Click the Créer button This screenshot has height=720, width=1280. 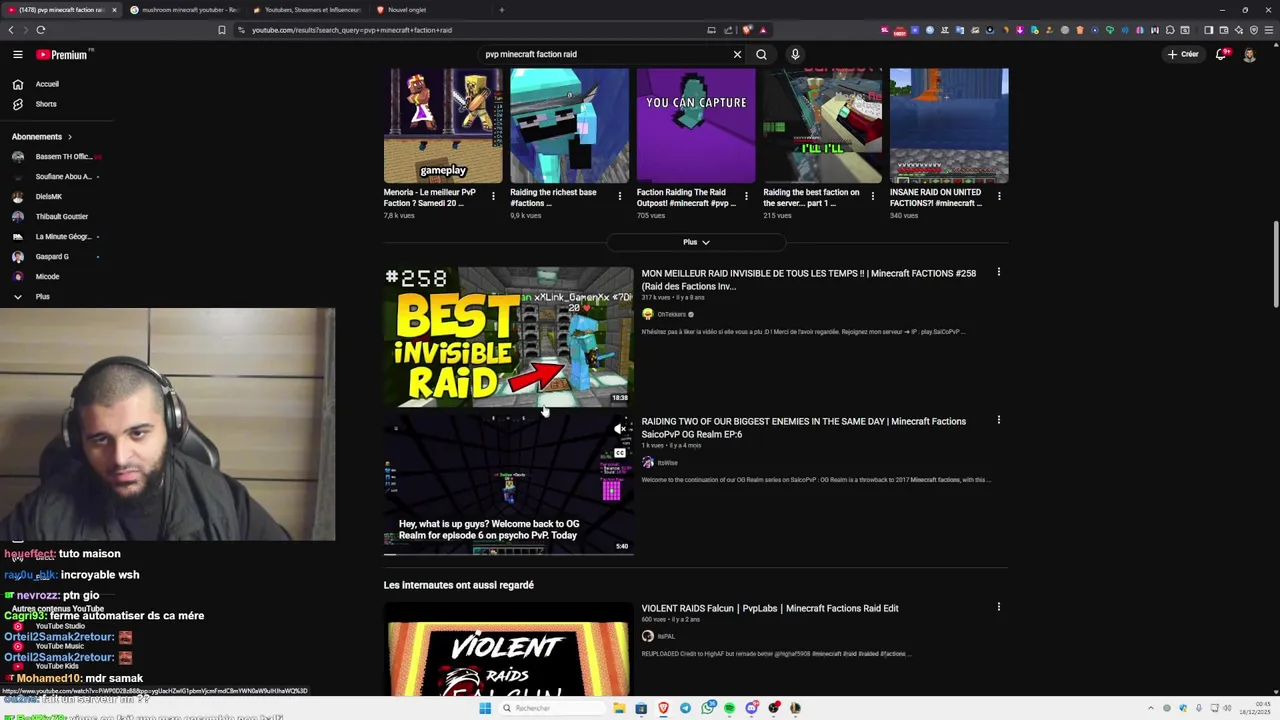1183,55
